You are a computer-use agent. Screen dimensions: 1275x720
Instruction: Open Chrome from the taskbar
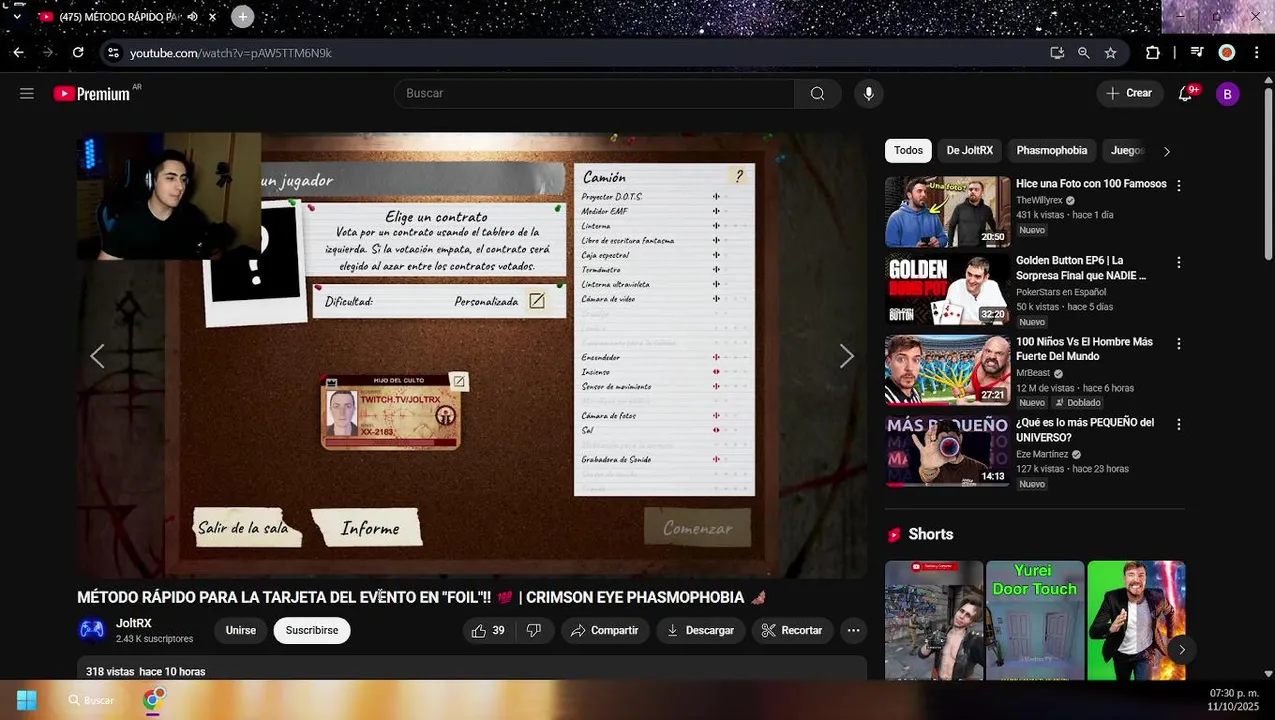[153, 699]
